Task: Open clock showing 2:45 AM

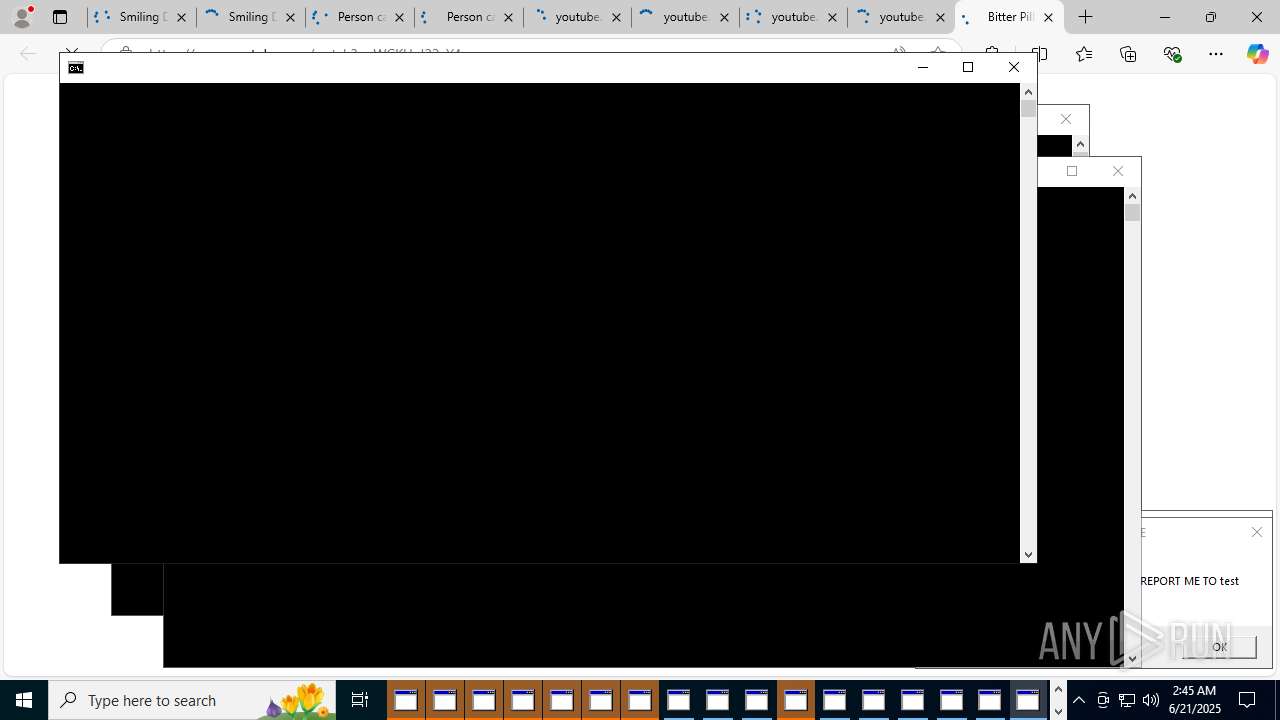Action: (1196, 700)
